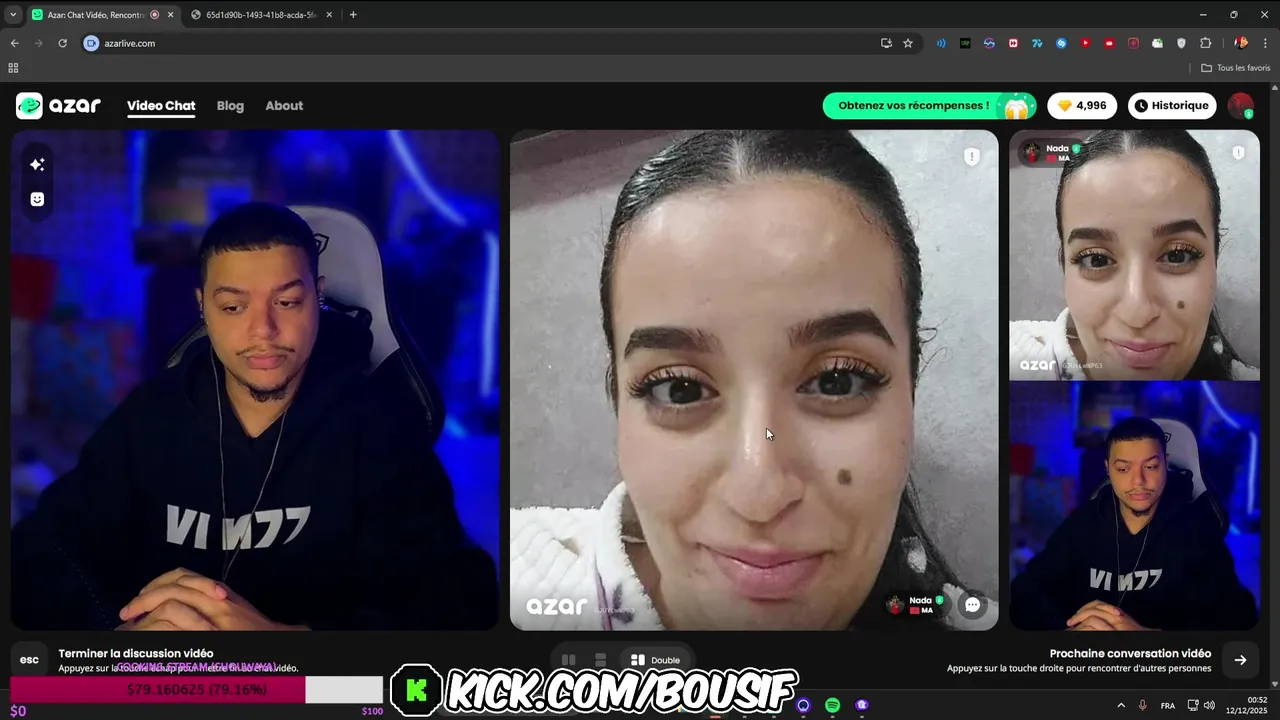The height and width of the screenshot is (720, 1280).
Task: Go back in browser
Action: [14, 43]
